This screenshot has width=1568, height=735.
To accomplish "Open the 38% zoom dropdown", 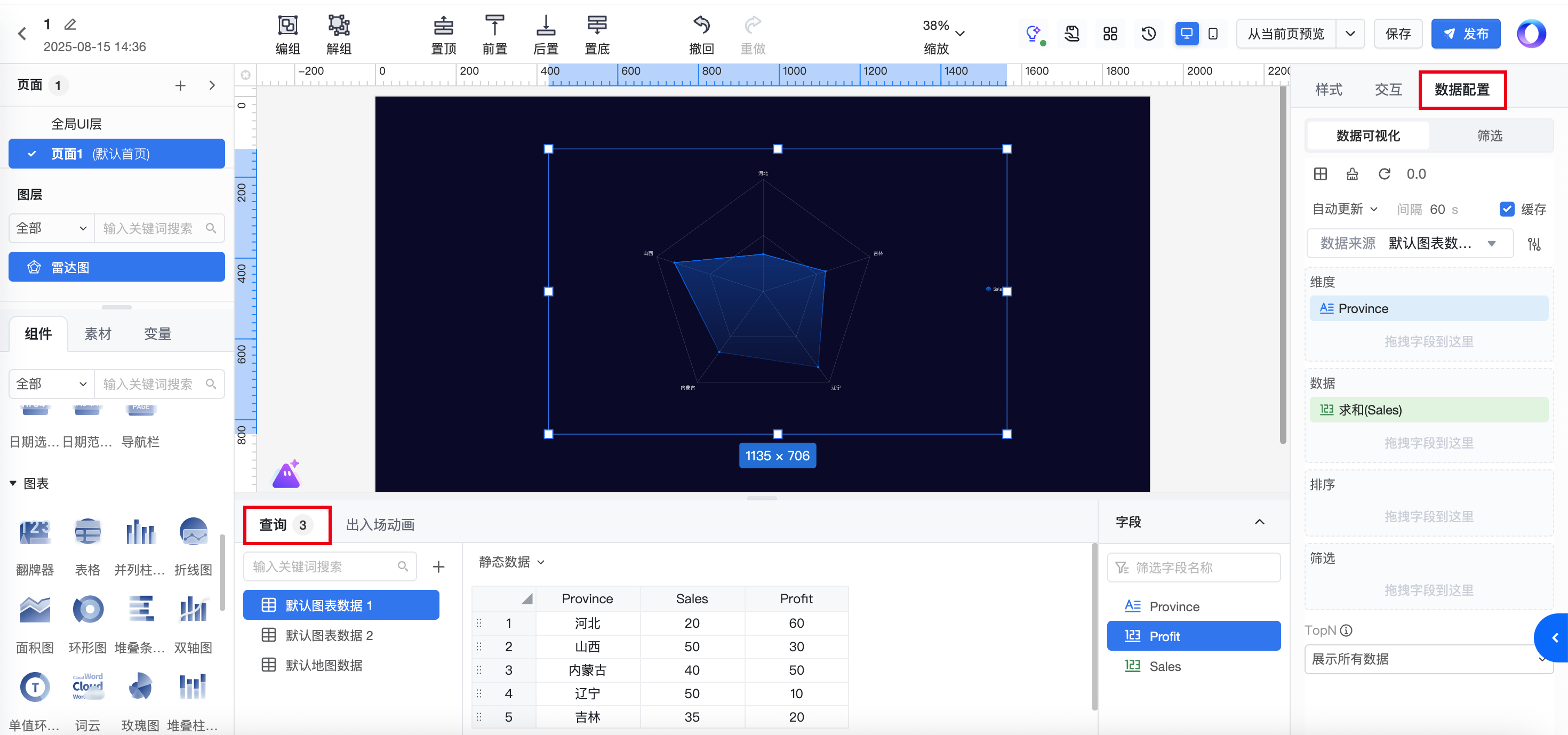I will [x=959, y=34].
